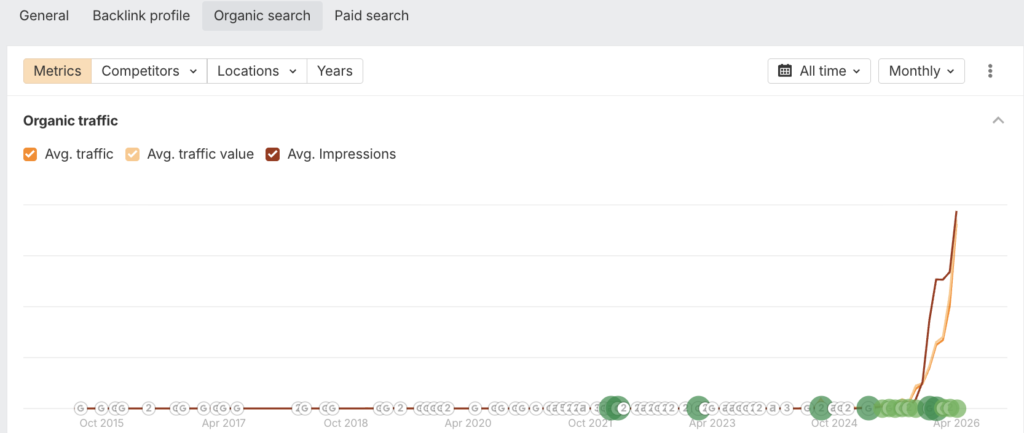Screen dimensions: 1024x433
Task: Click the peak of the impressions line
Action: click(956, 212)
